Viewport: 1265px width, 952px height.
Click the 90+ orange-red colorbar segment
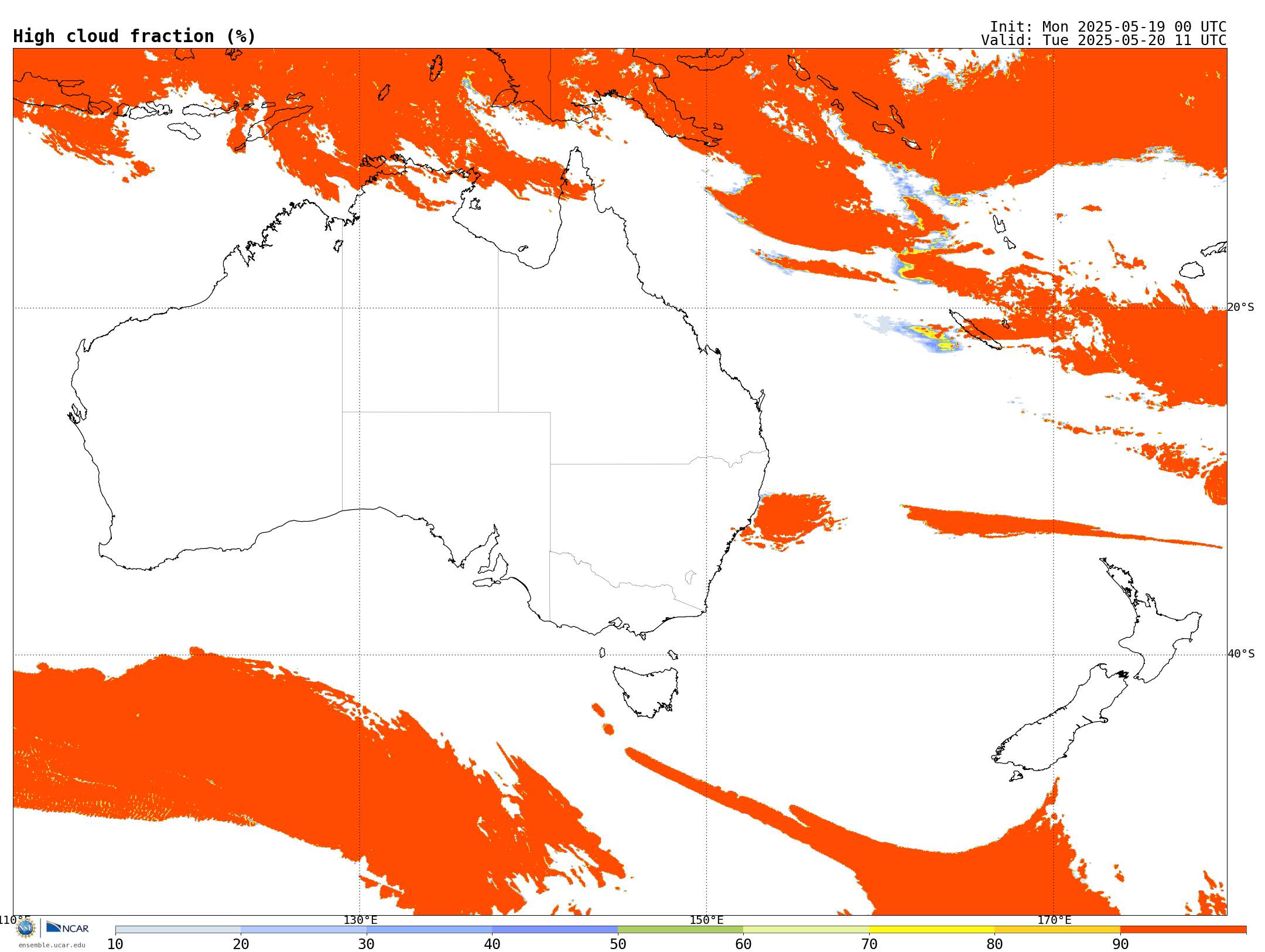click(x=1183, y=930)
